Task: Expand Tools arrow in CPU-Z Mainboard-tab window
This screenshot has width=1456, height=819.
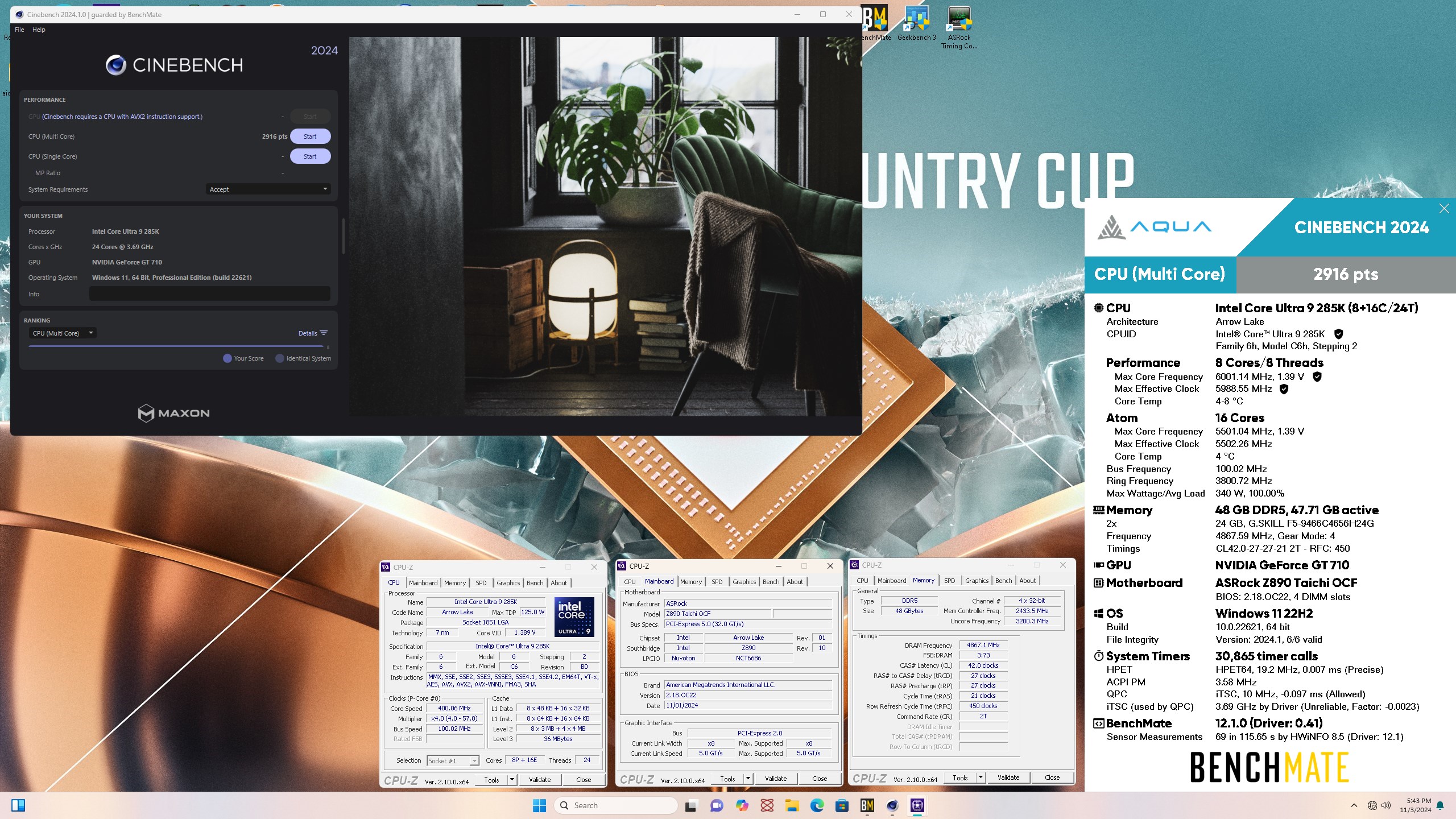Action: pos(748,779)
